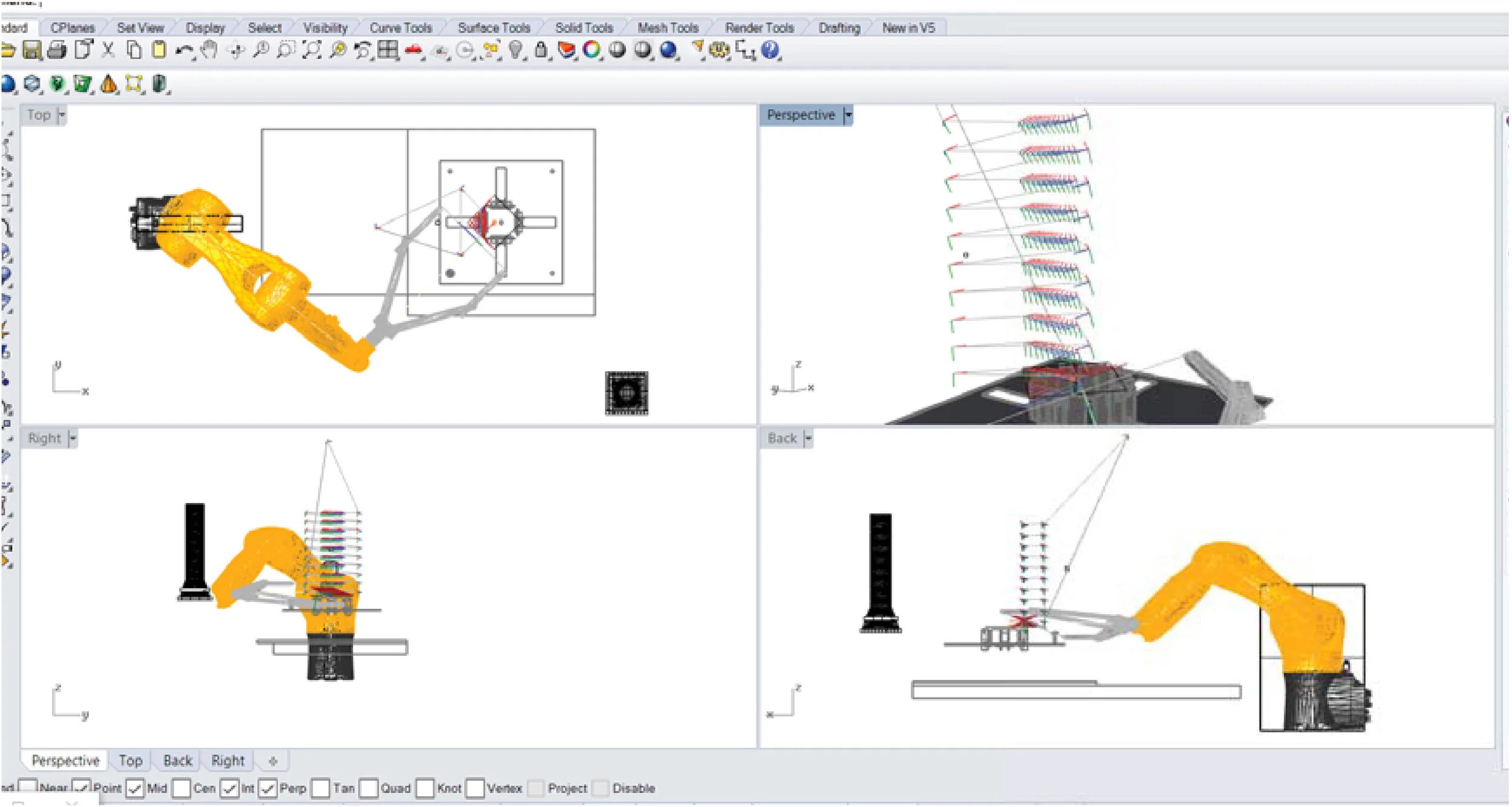
Task: Open the Top viewport title dropdown arrow
Action: pyautogui.click(x=62, y=115)
